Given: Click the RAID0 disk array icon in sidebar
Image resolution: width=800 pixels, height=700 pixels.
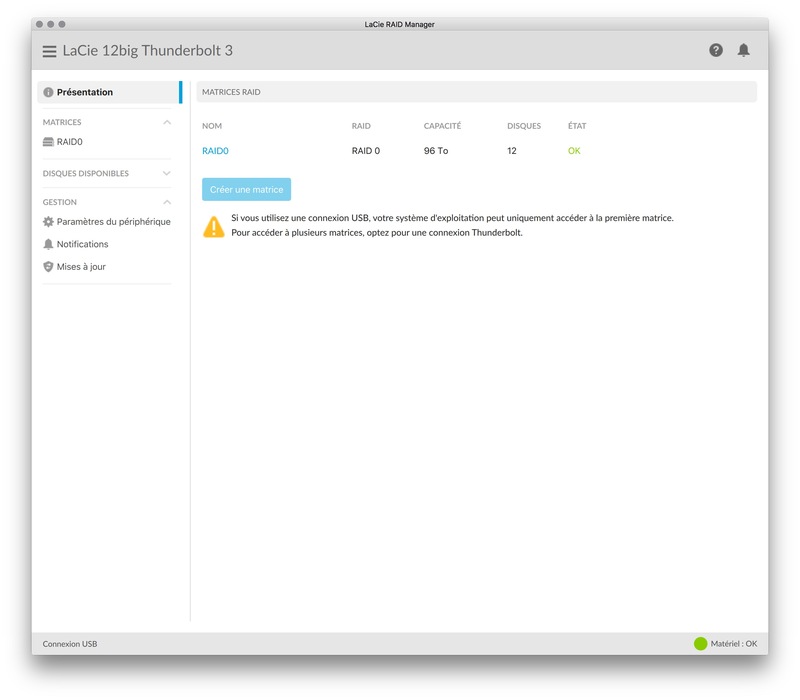Looking at the screenshot, I should [x=48, y=142].
